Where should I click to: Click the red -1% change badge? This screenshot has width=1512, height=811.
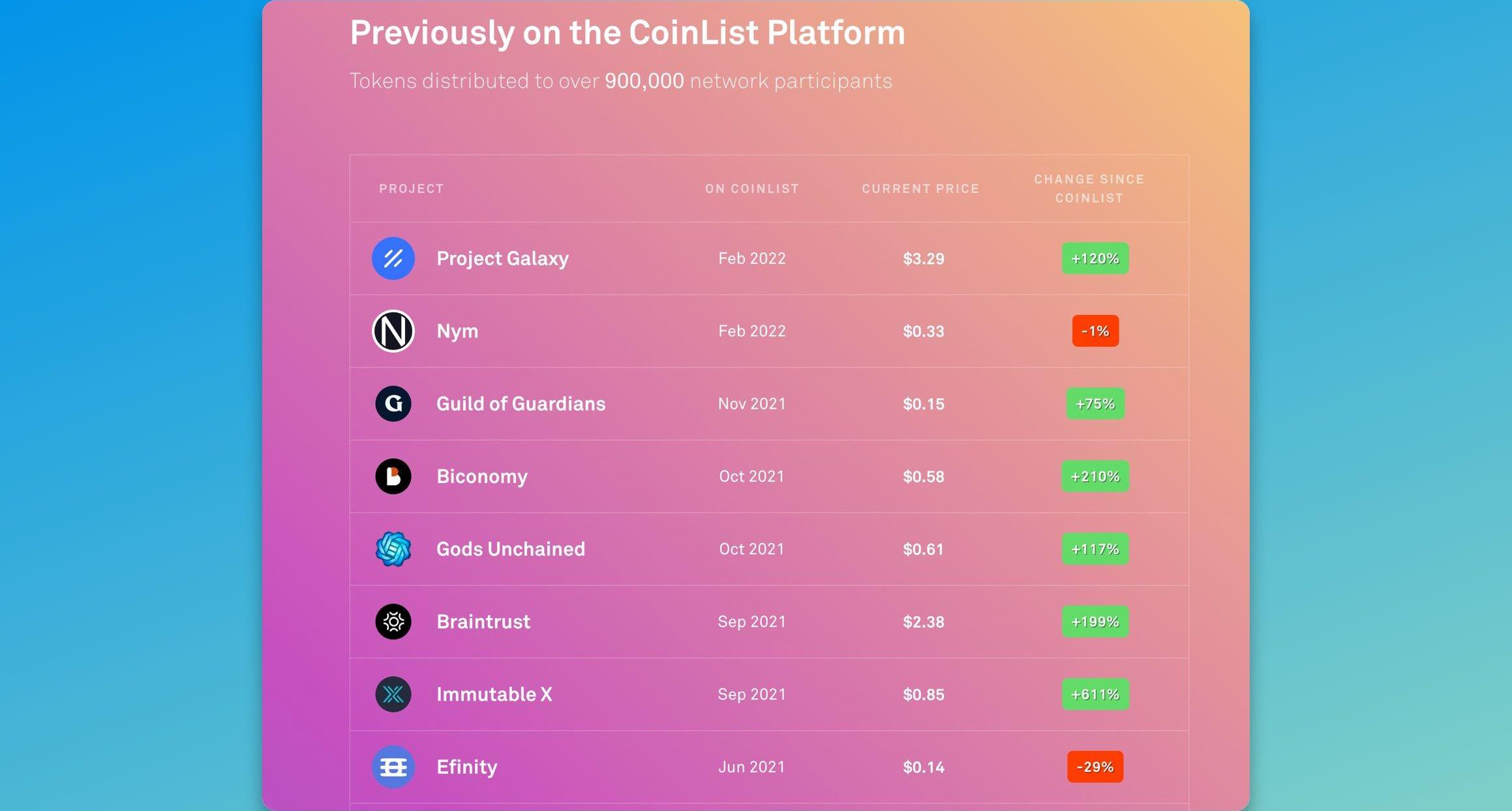(1095, 331)
